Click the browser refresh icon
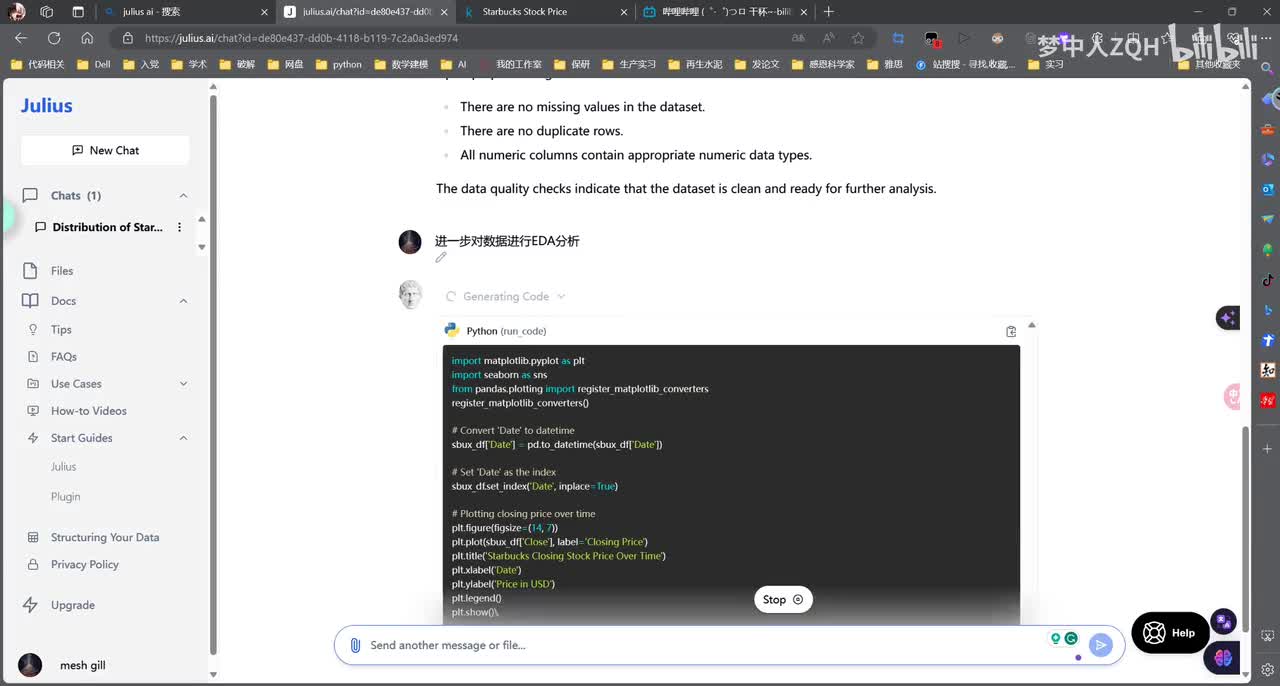Image resolution: width=1280 pixels, height=686 pixels. 54,38
